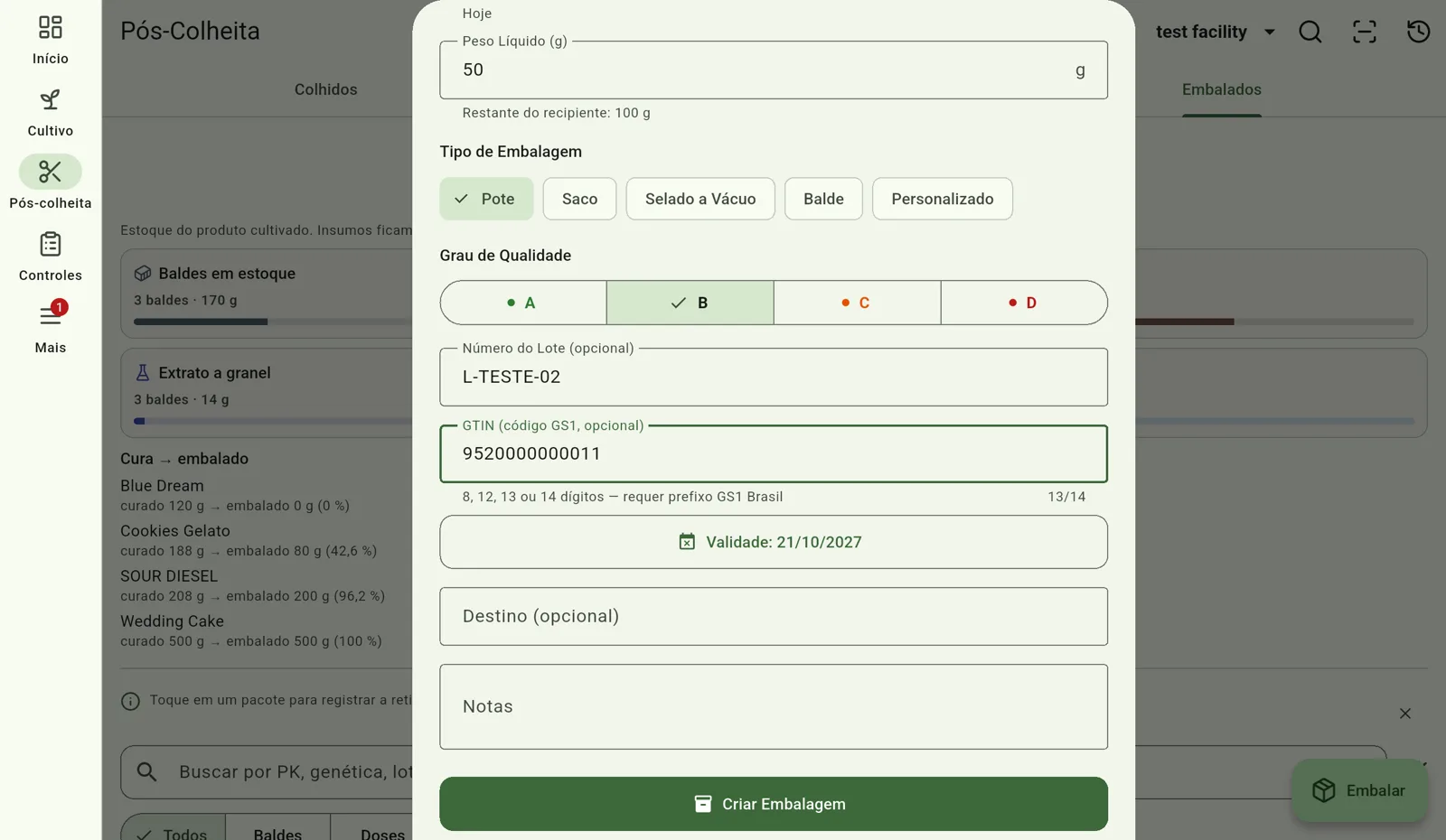
Task: Switch to the Embalados tab
Action: [x=1222, y=89]
